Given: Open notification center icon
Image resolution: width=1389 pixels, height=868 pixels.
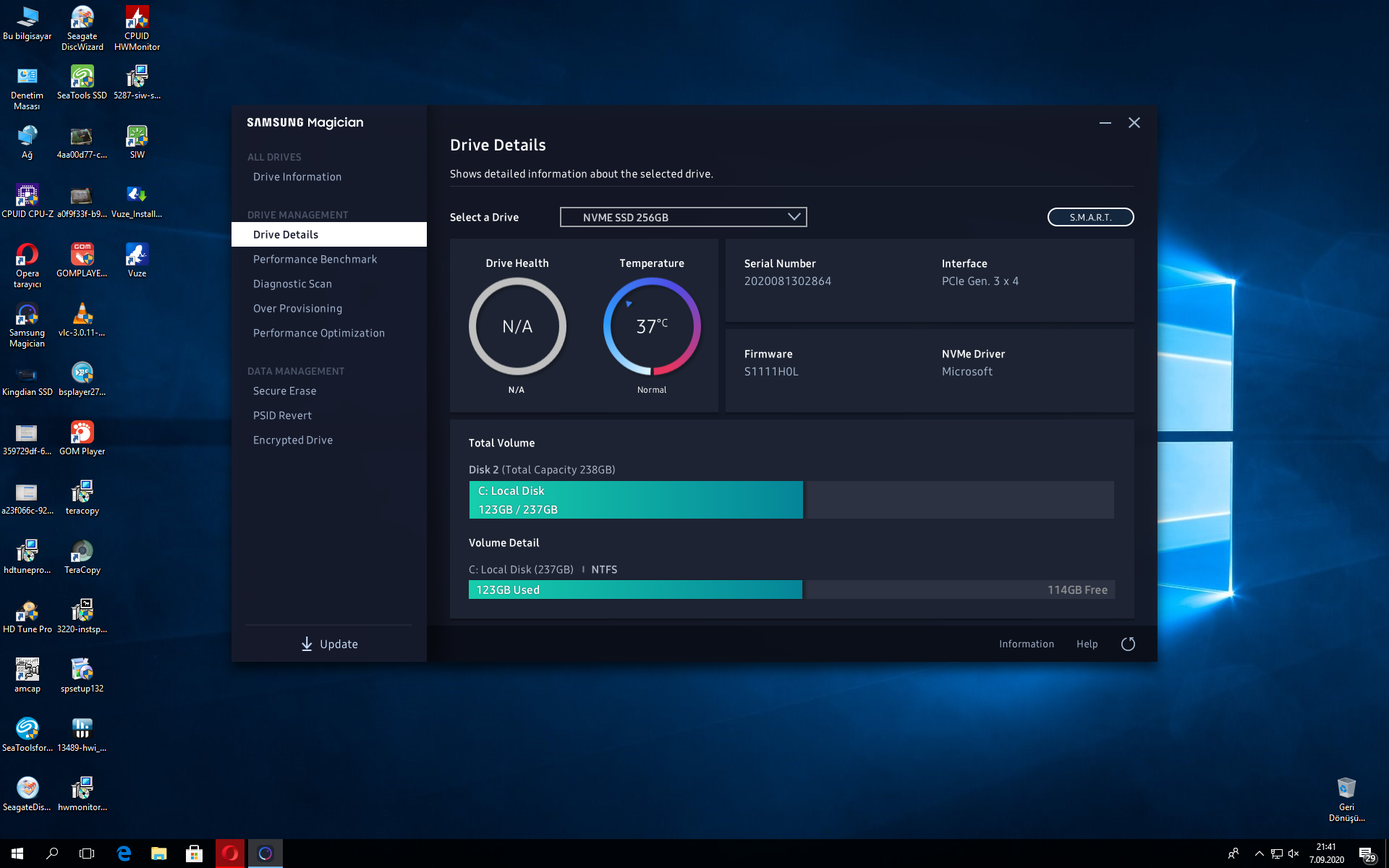Looking at the screenshot, I should pos(1367,854).
